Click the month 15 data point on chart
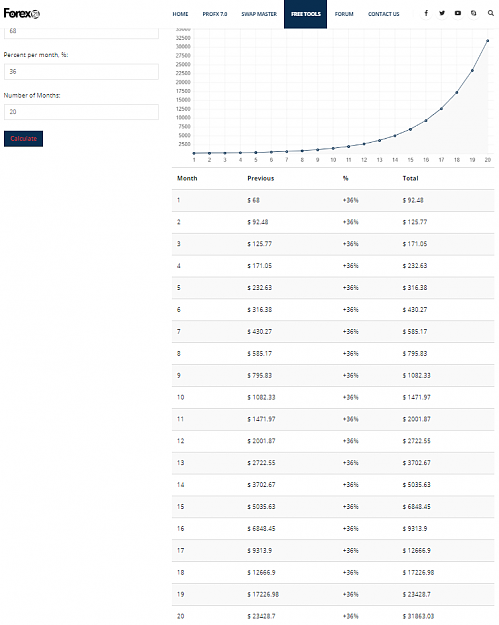This screenshot has height=625, width=499. [411, 129]
